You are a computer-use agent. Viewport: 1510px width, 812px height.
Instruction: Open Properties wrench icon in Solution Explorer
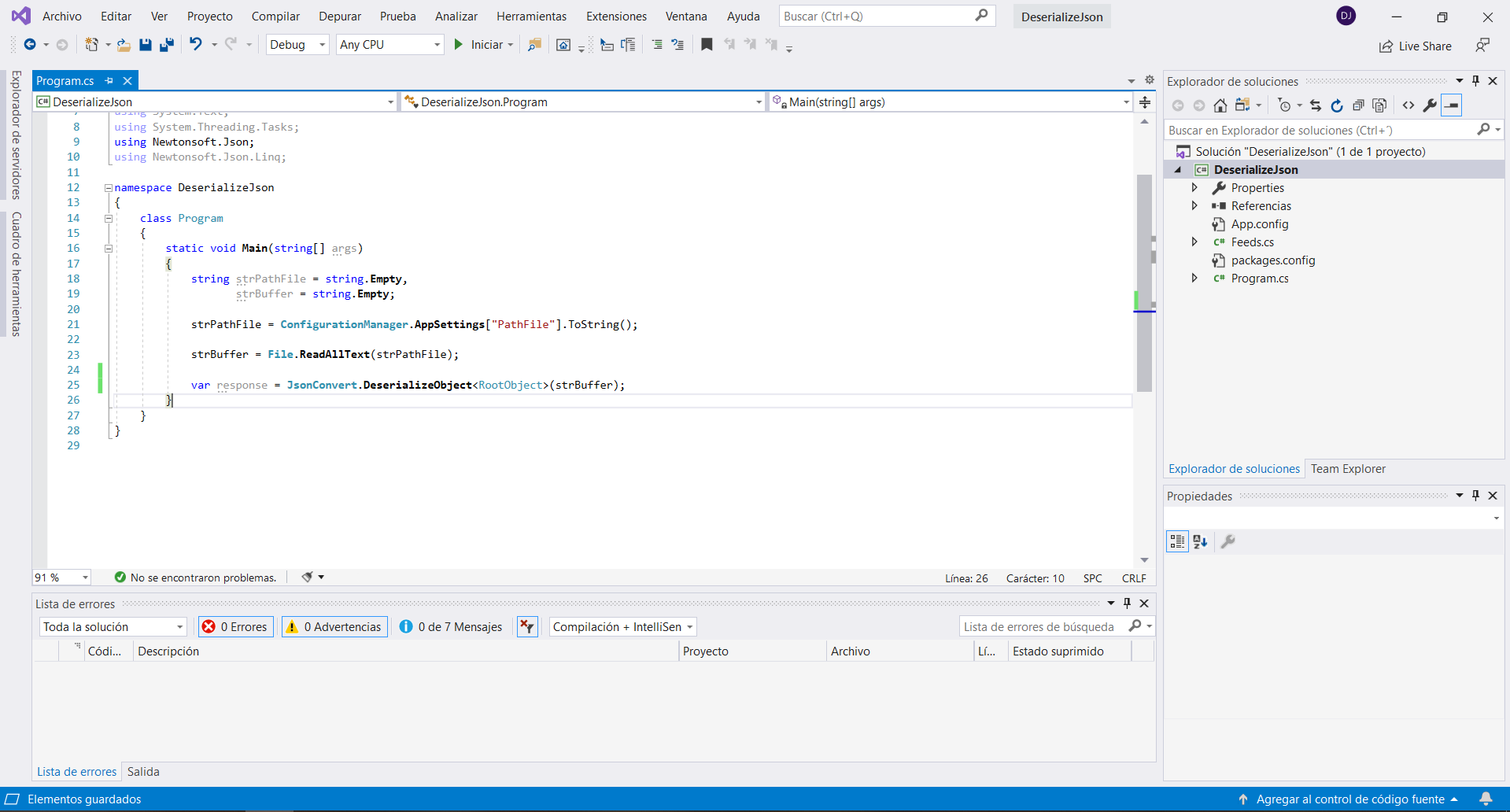(1430, 105)
